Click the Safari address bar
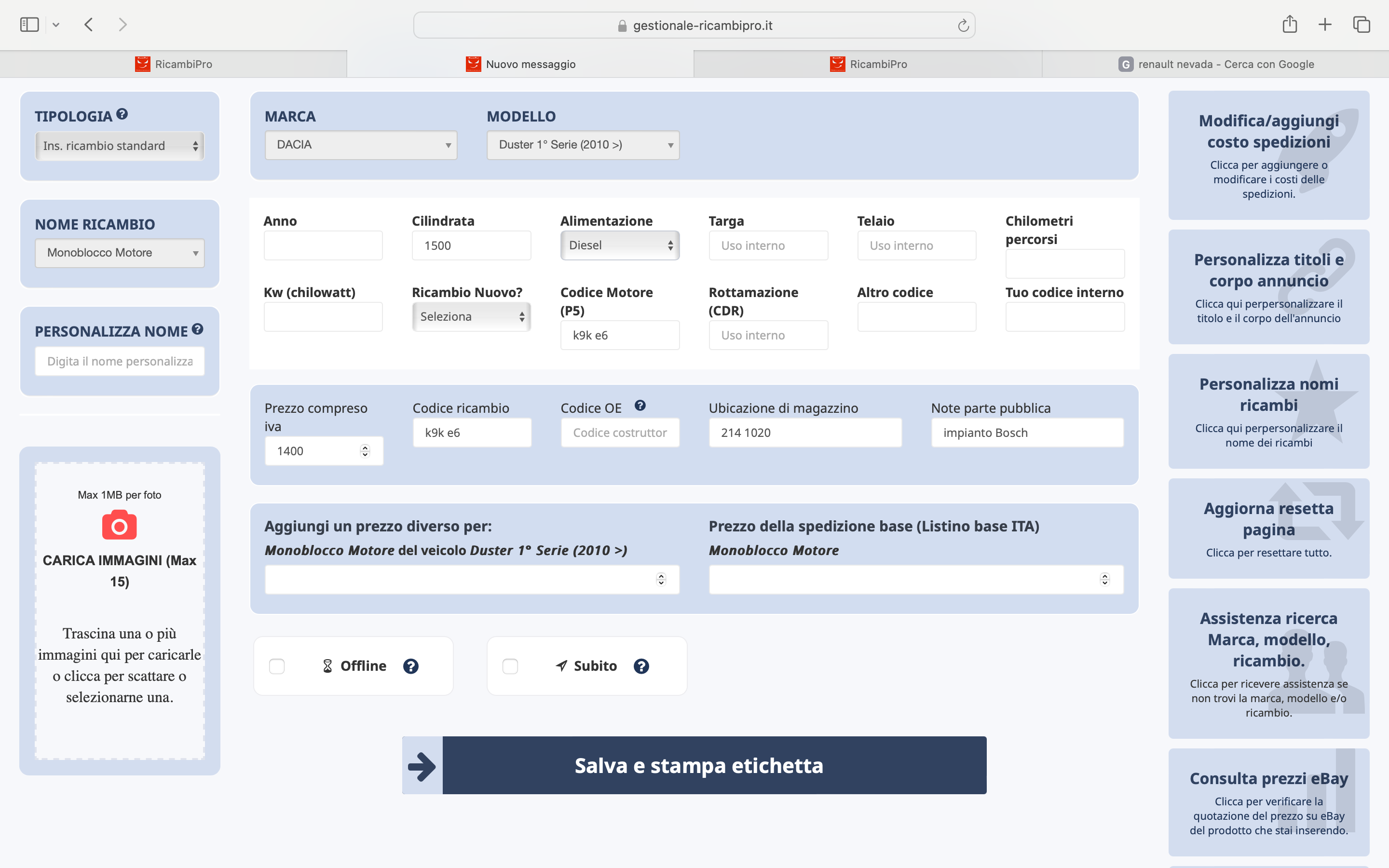 click(x=694, y=25)
